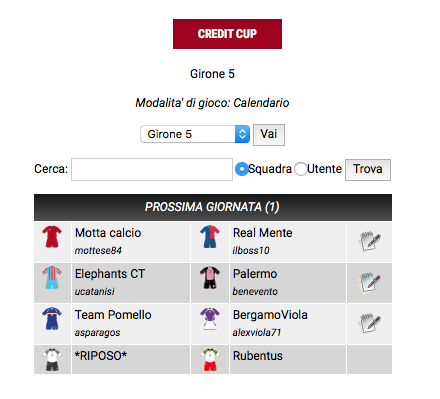
Task: Open the Girone 5 dropdown
Action: click(195, 134)
